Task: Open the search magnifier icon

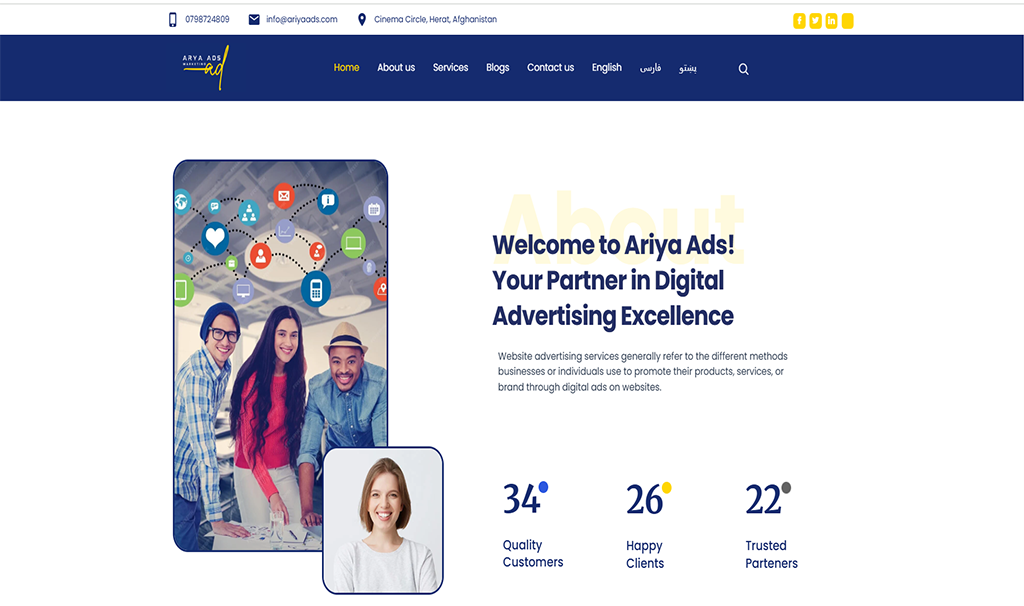Action: coord(743,69)
